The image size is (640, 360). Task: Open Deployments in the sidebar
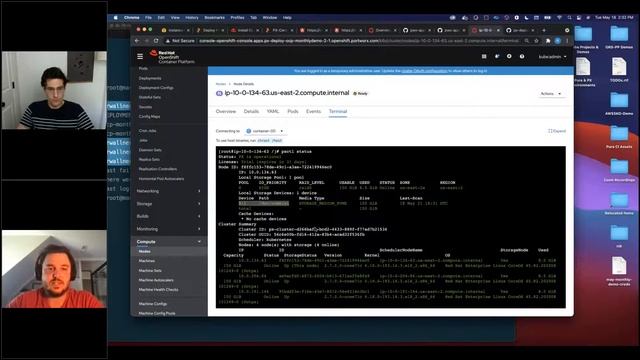click(x=150, y=78)
